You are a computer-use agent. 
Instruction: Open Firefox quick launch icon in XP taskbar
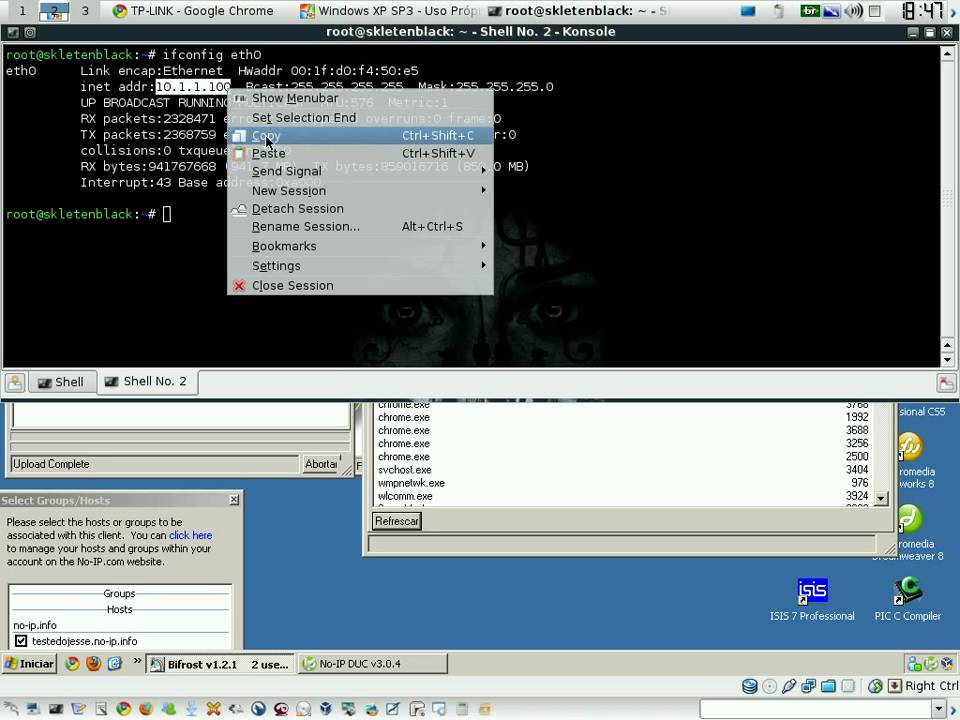click(x=93, y=664)
